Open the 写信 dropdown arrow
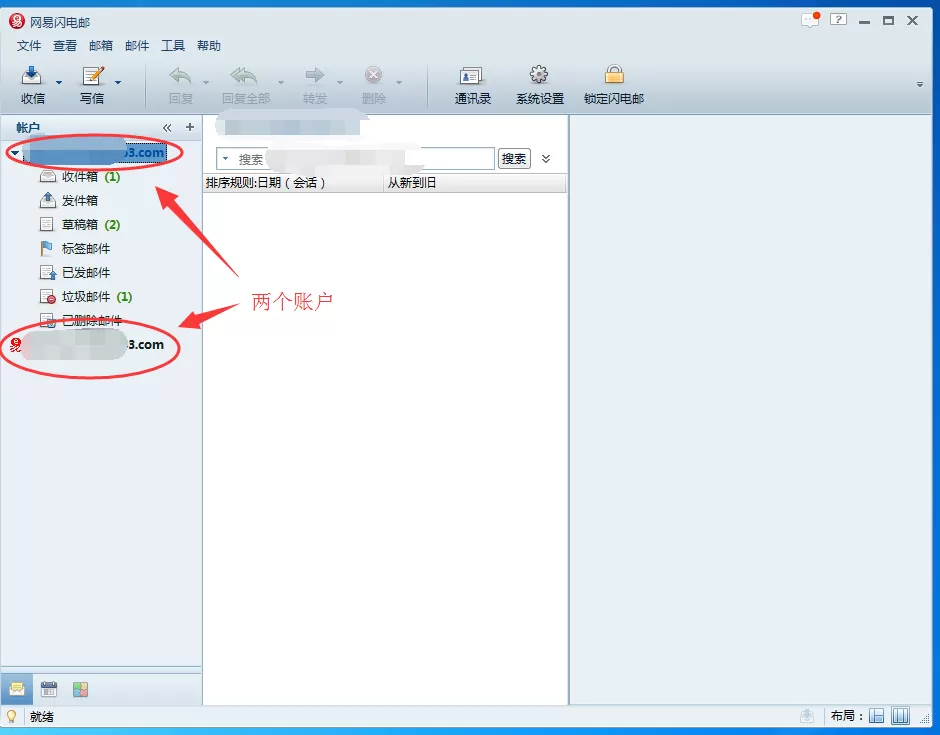 [118, 82]
